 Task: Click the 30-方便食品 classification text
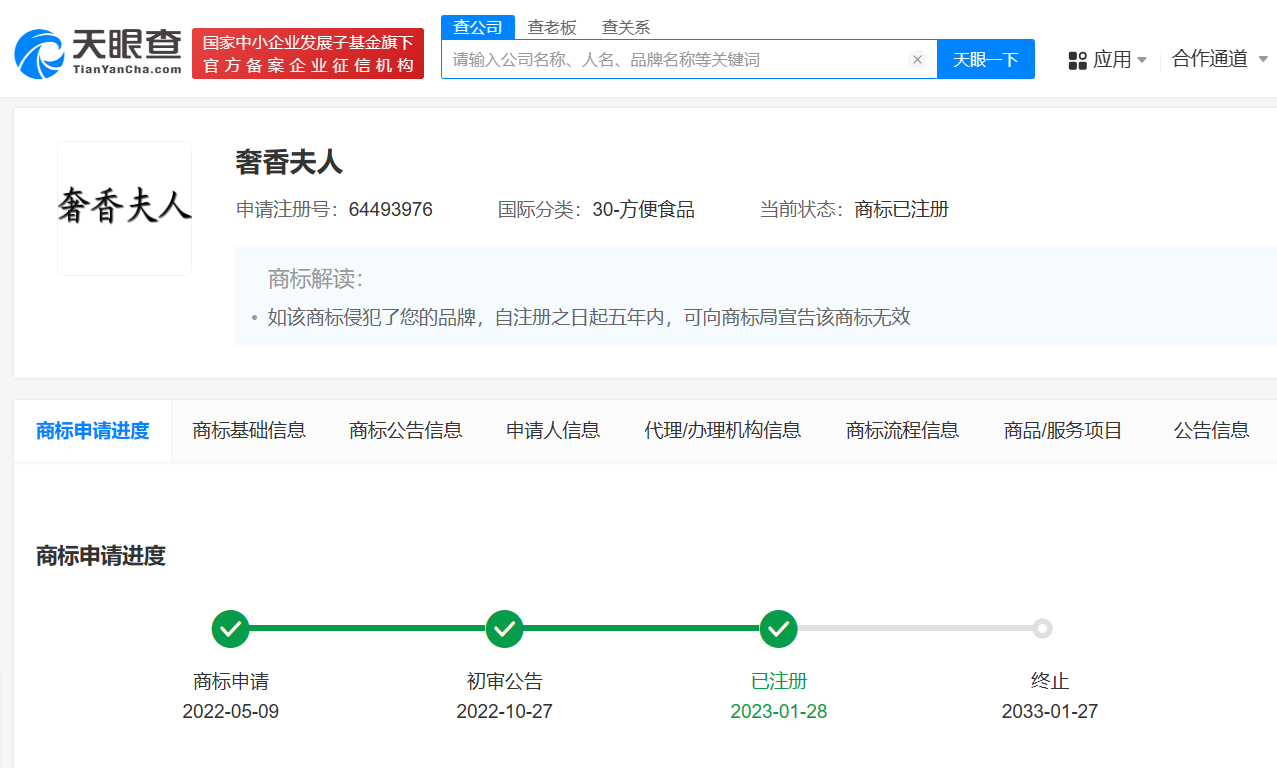pos(643,210)
